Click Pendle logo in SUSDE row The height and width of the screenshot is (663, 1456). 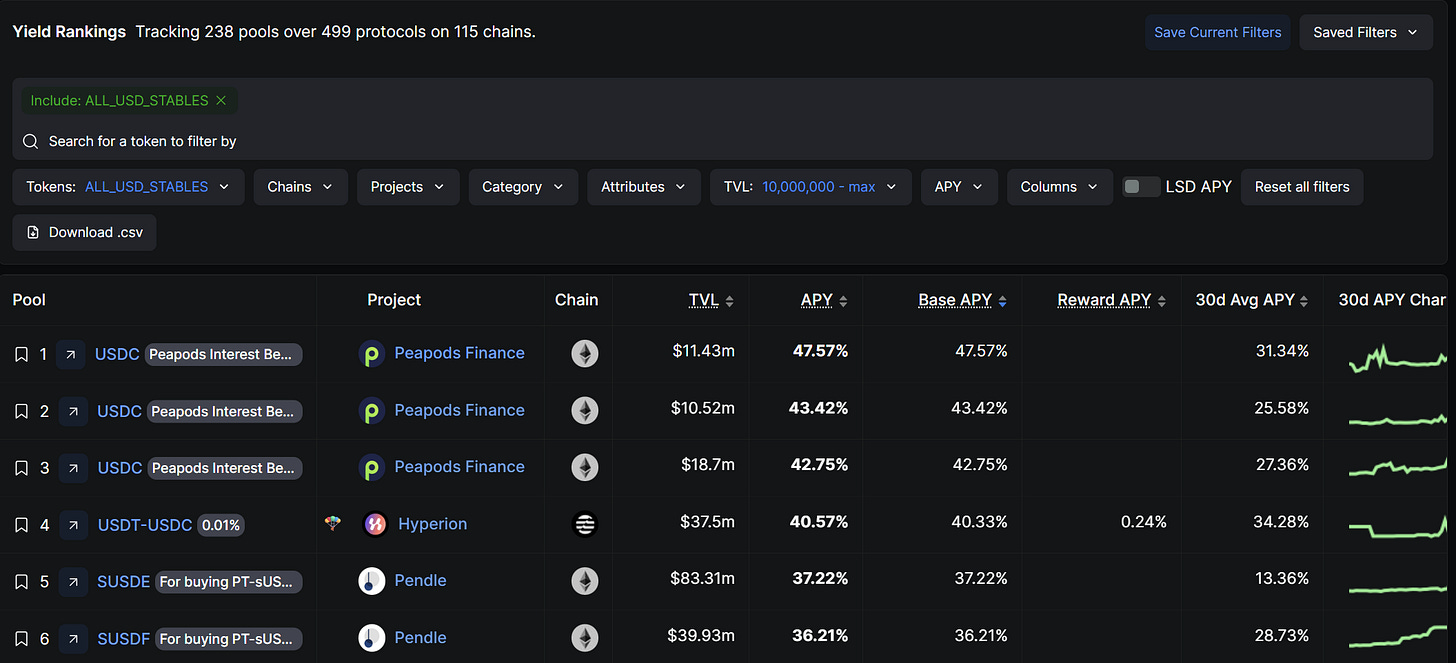(372, 581)
